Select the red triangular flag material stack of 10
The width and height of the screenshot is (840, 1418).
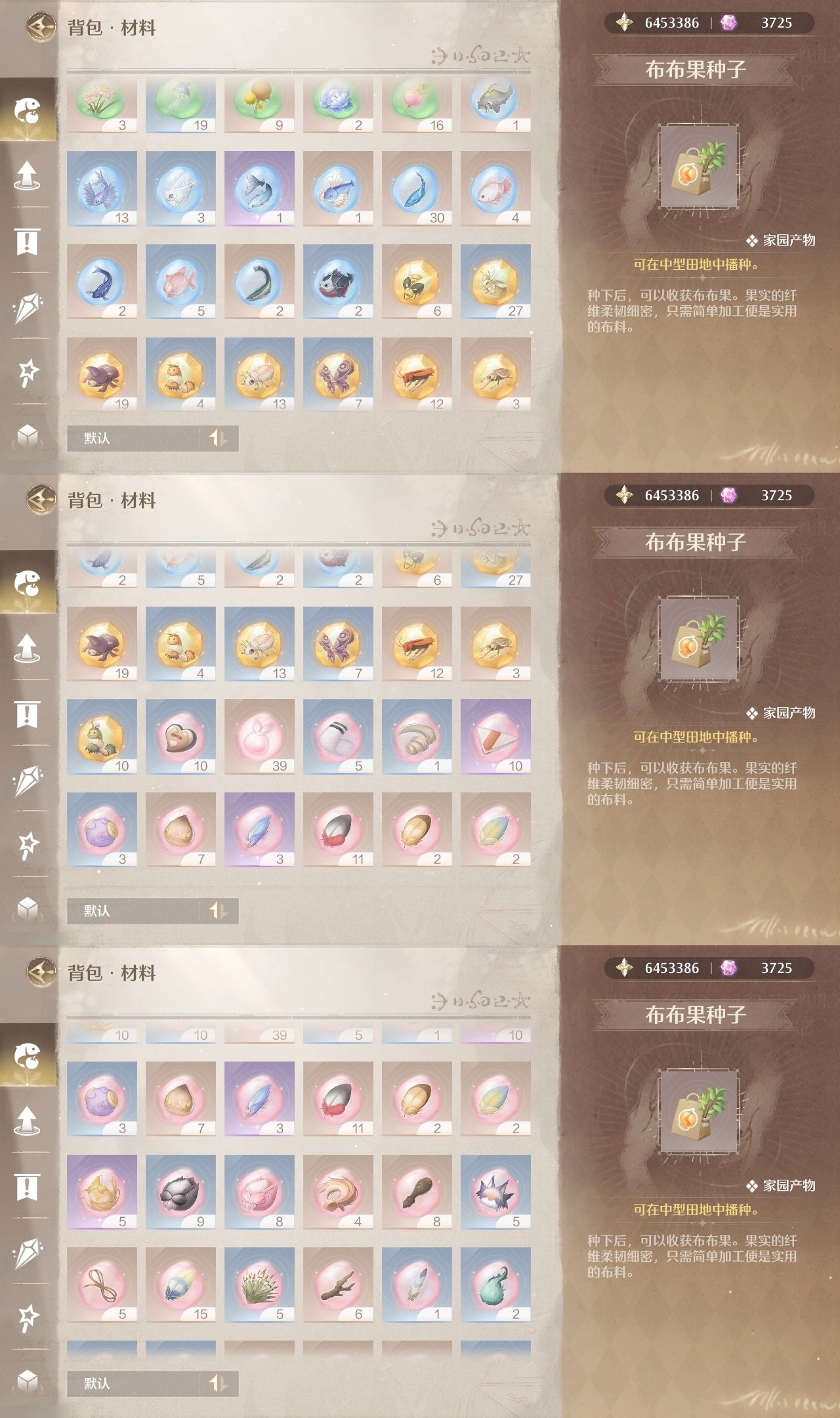click(495, 737)
